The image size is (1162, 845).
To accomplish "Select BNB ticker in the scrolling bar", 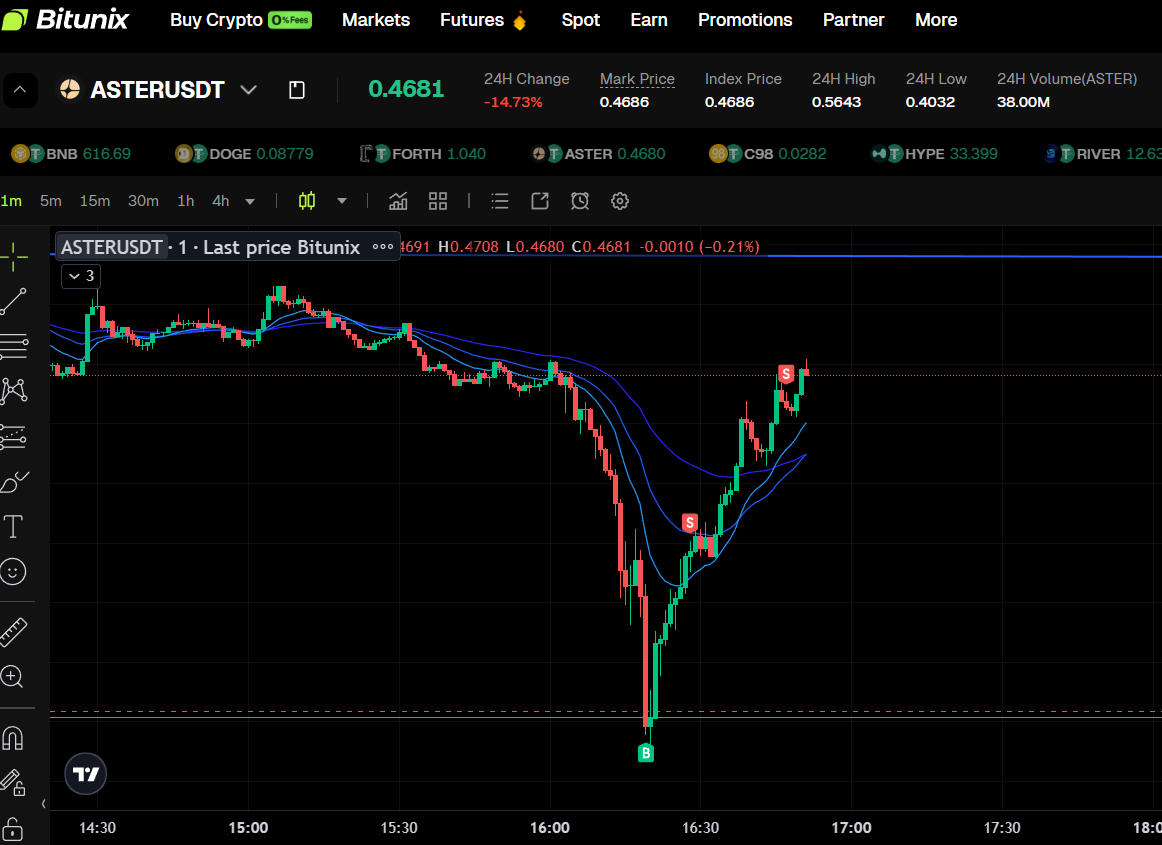I will pyautogui.click(x=71, y=154).
